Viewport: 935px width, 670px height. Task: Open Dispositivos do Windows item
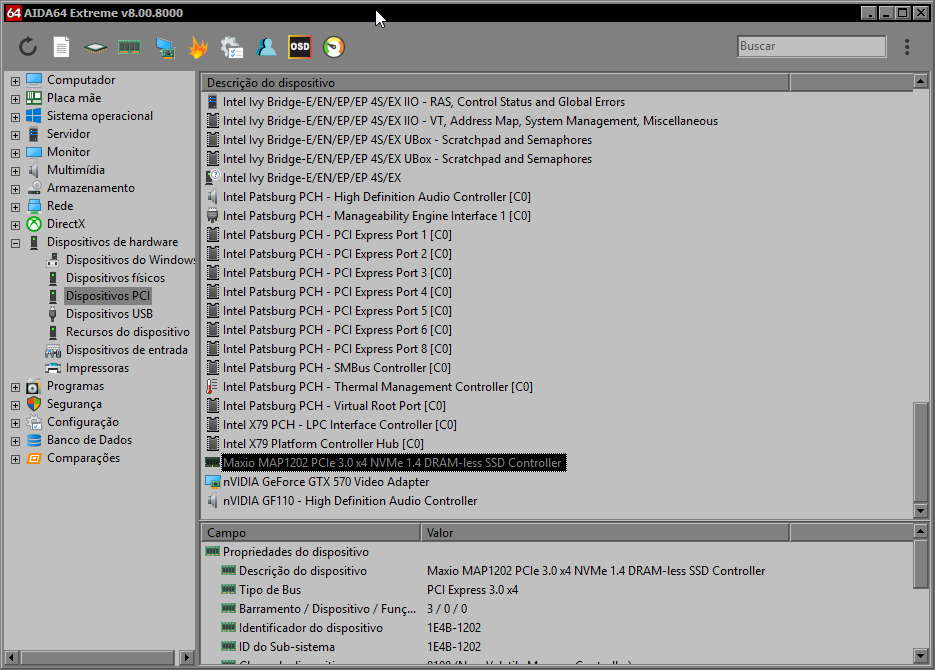tap(130, 260)
